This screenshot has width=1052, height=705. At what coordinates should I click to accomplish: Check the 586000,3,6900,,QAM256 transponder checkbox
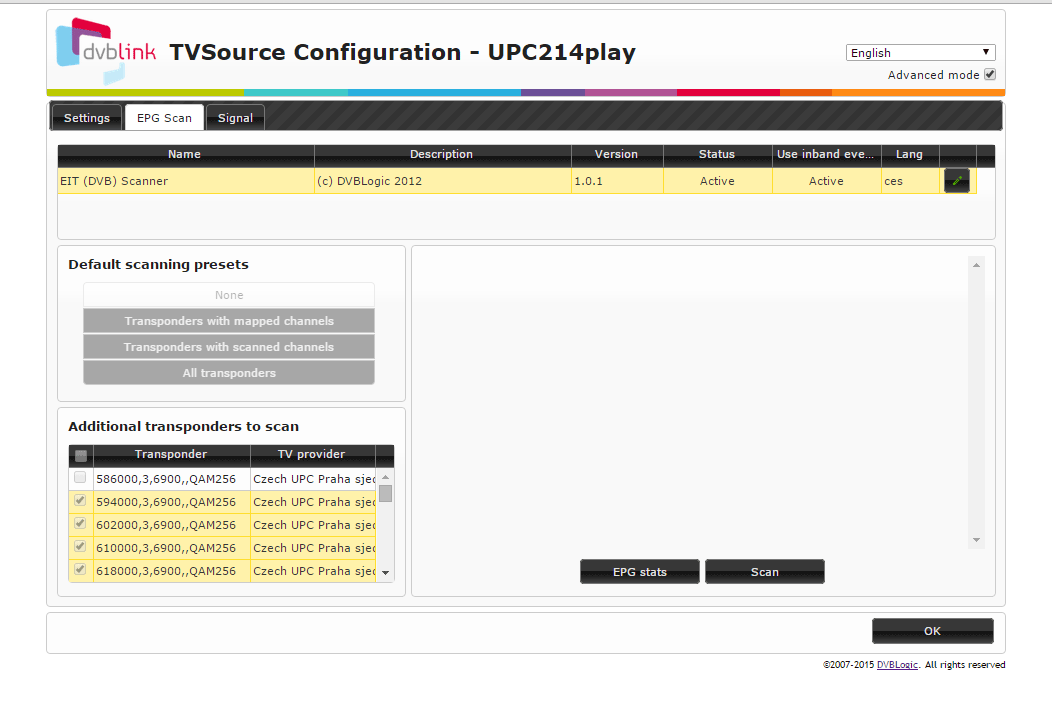[x=80, y=478]
